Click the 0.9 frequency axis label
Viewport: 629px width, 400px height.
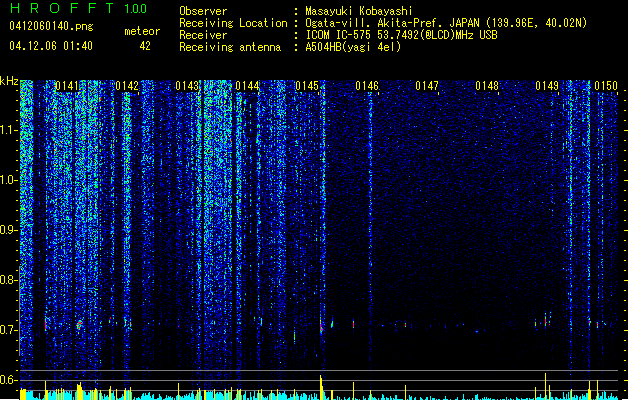point(9,230)
